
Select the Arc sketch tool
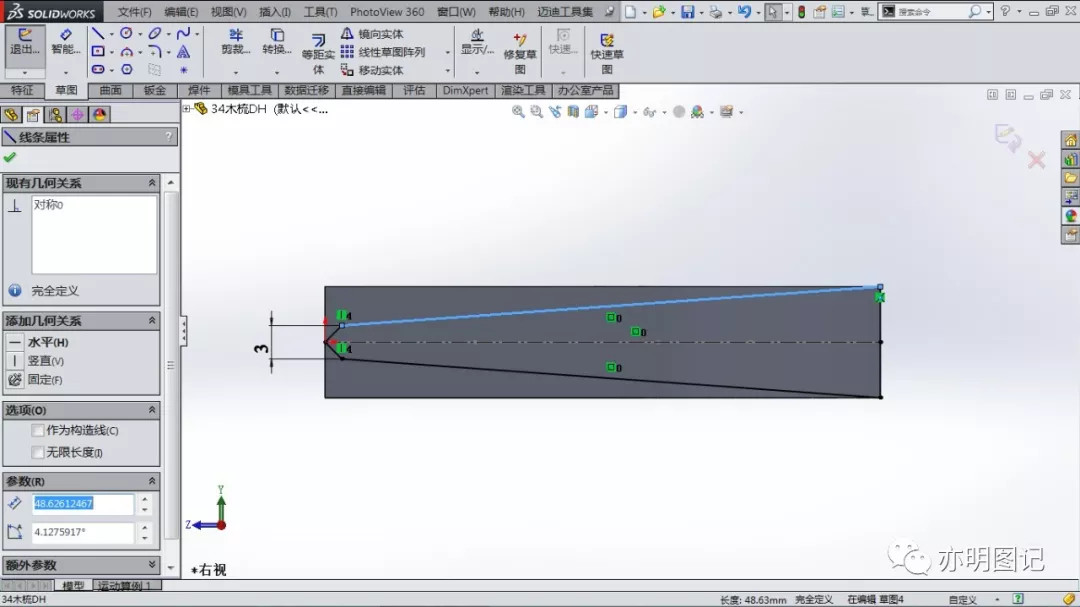point(127,52)
